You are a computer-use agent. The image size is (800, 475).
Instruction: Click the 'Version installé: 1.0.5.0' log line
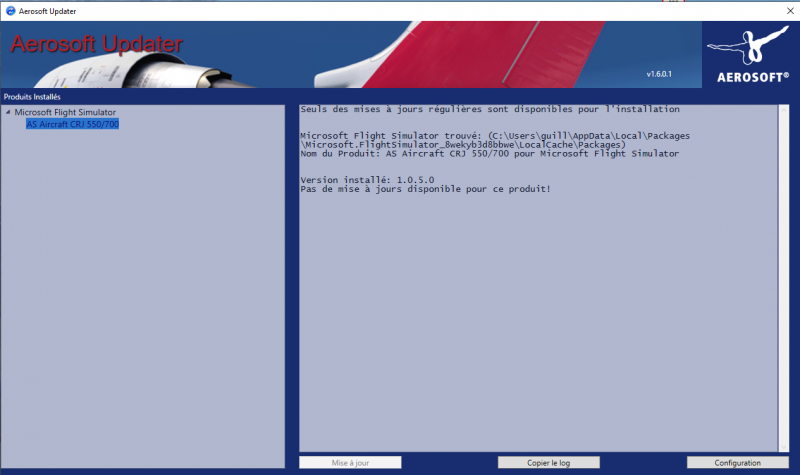[x=367, y=180]
